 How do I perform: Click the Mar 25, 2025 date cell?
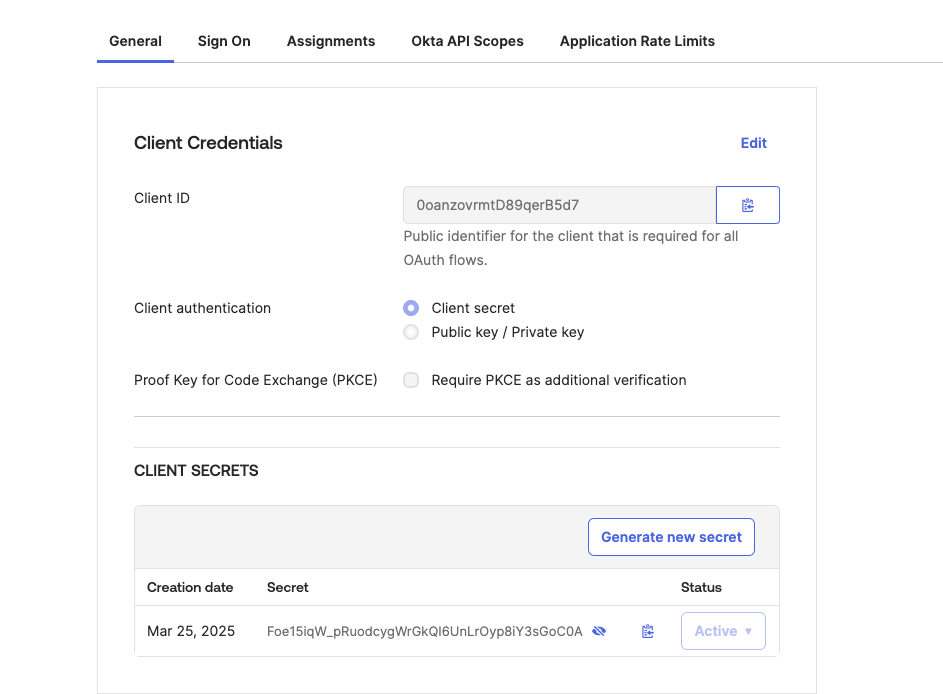point(191,631)
